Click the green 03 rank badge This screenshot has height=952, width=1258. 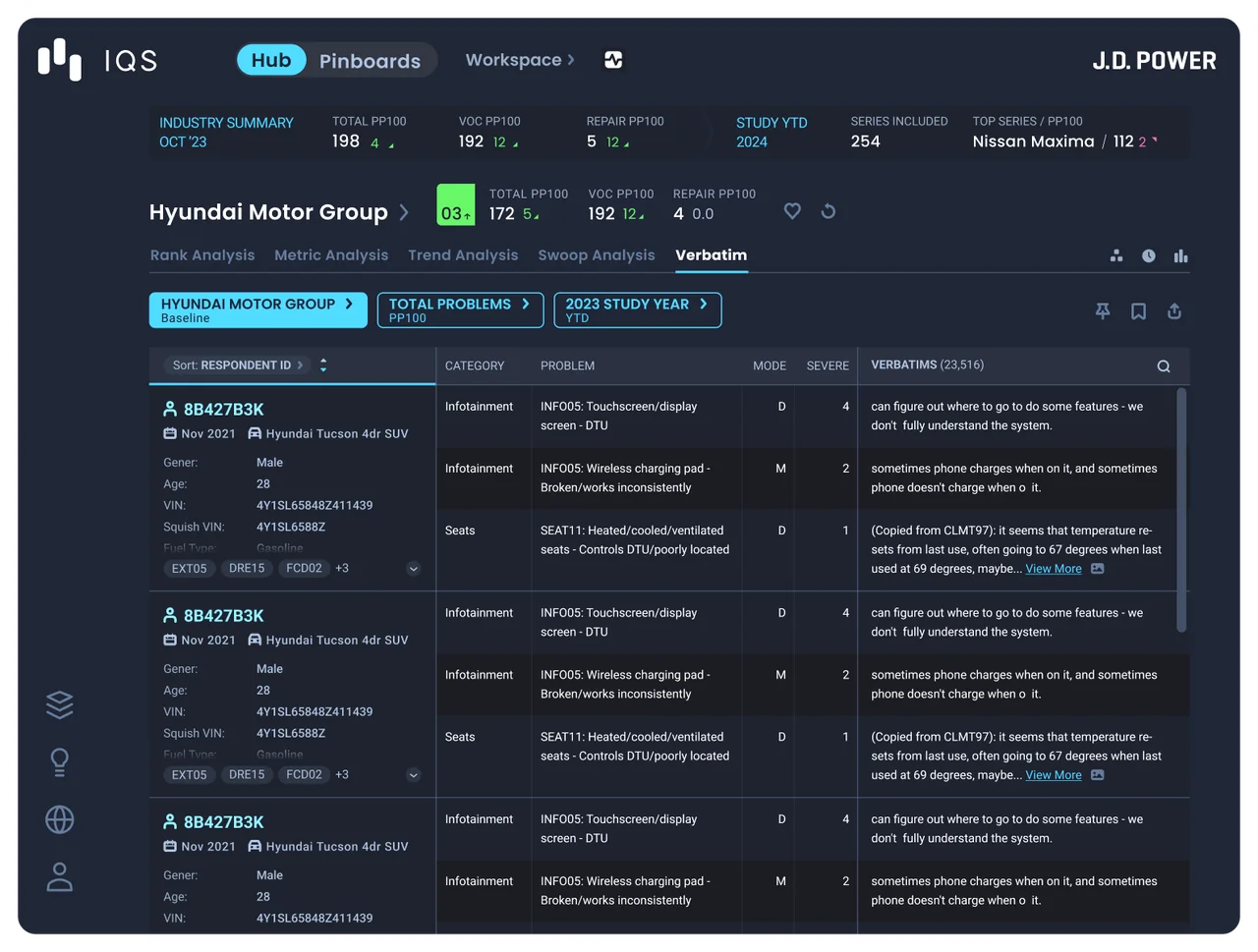455,204
